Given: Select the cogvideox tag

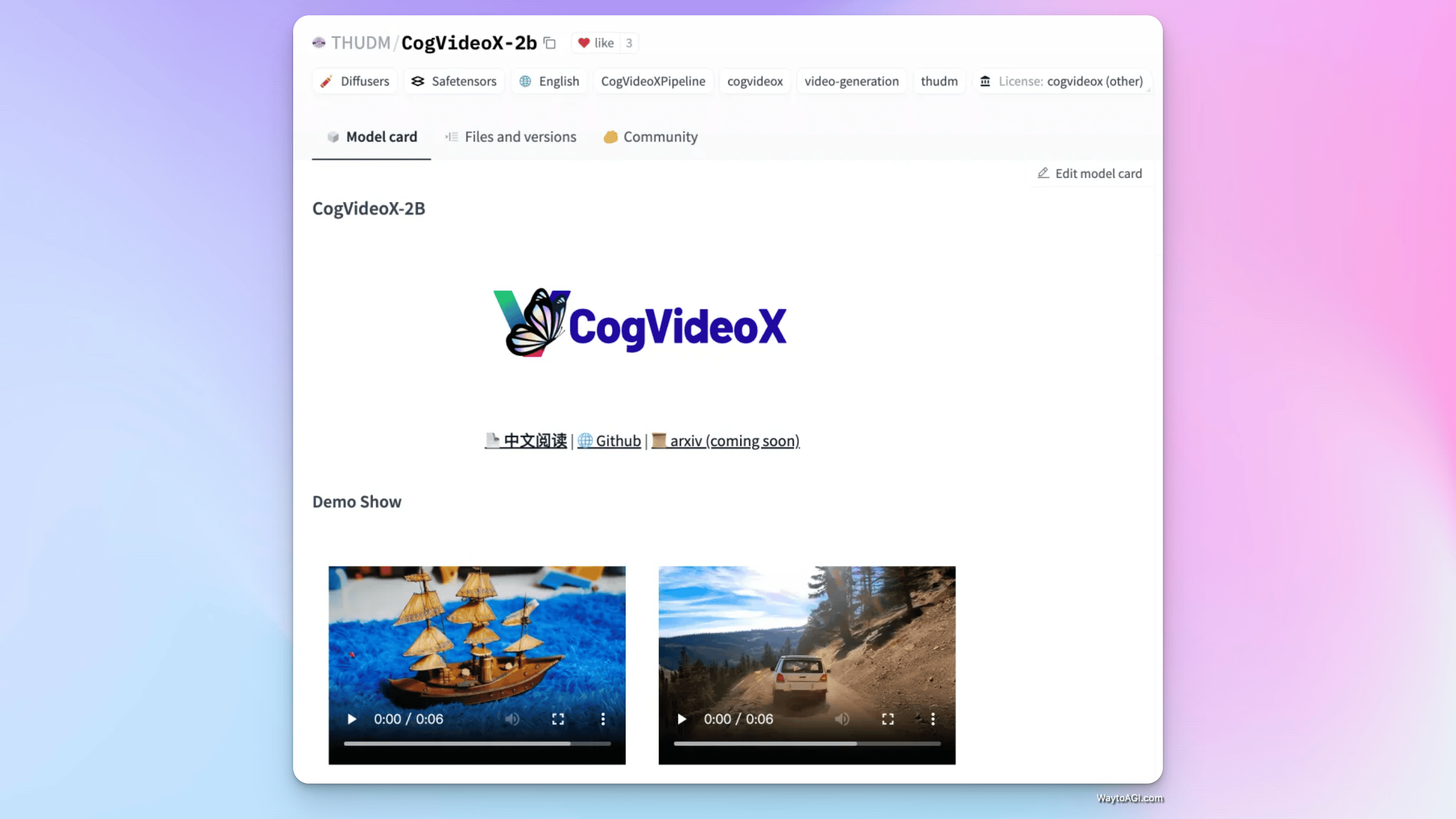Looking at the screenshot, I should pos(755,81).
